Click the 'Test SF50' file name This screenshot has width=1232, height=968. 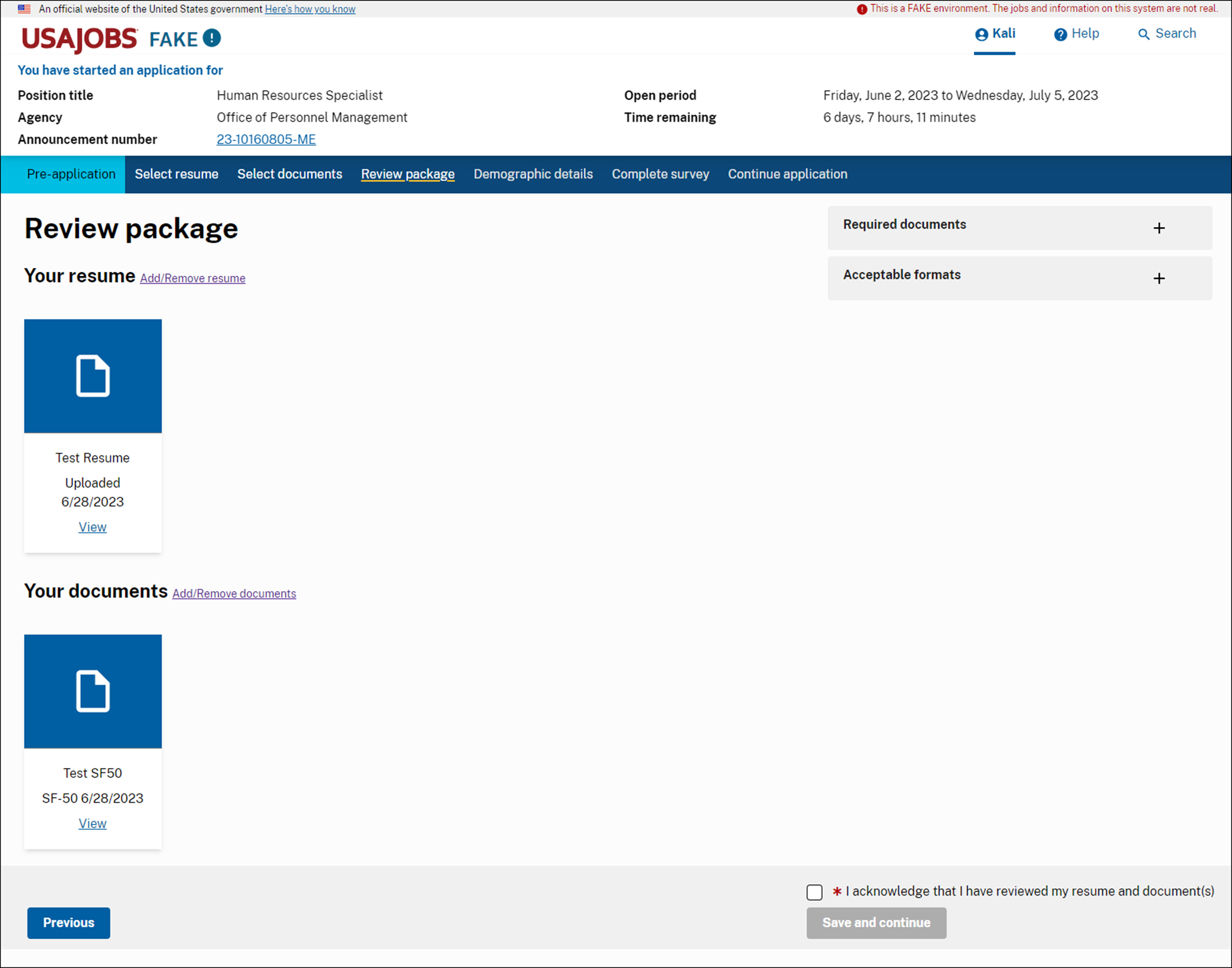pyautogui.click(x=92, y=773)
